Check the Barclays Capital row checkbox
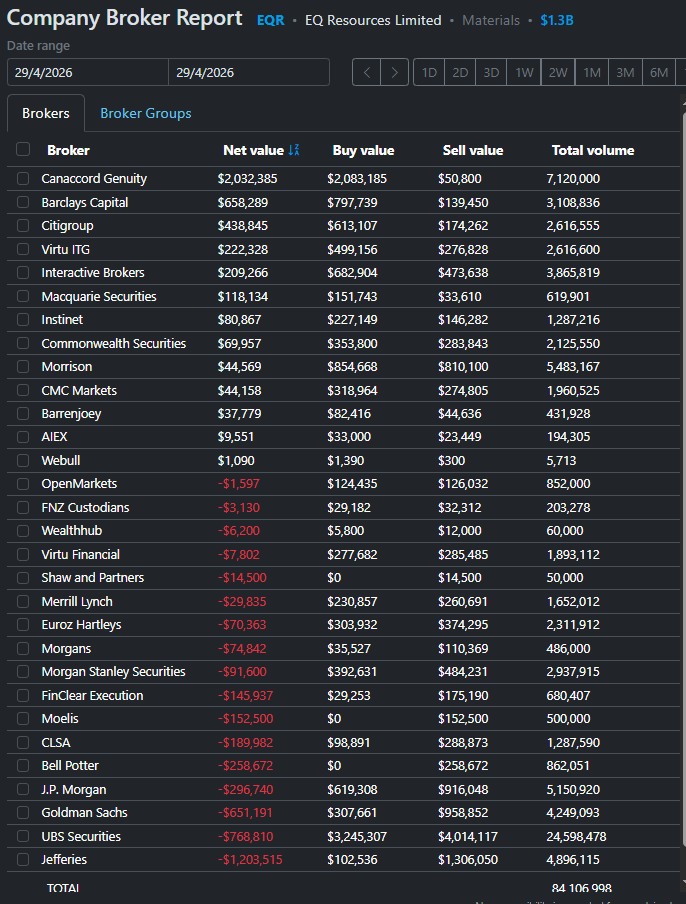Image resolution: width=686 pixels, height=904 pixels. [x=23, y=202]
